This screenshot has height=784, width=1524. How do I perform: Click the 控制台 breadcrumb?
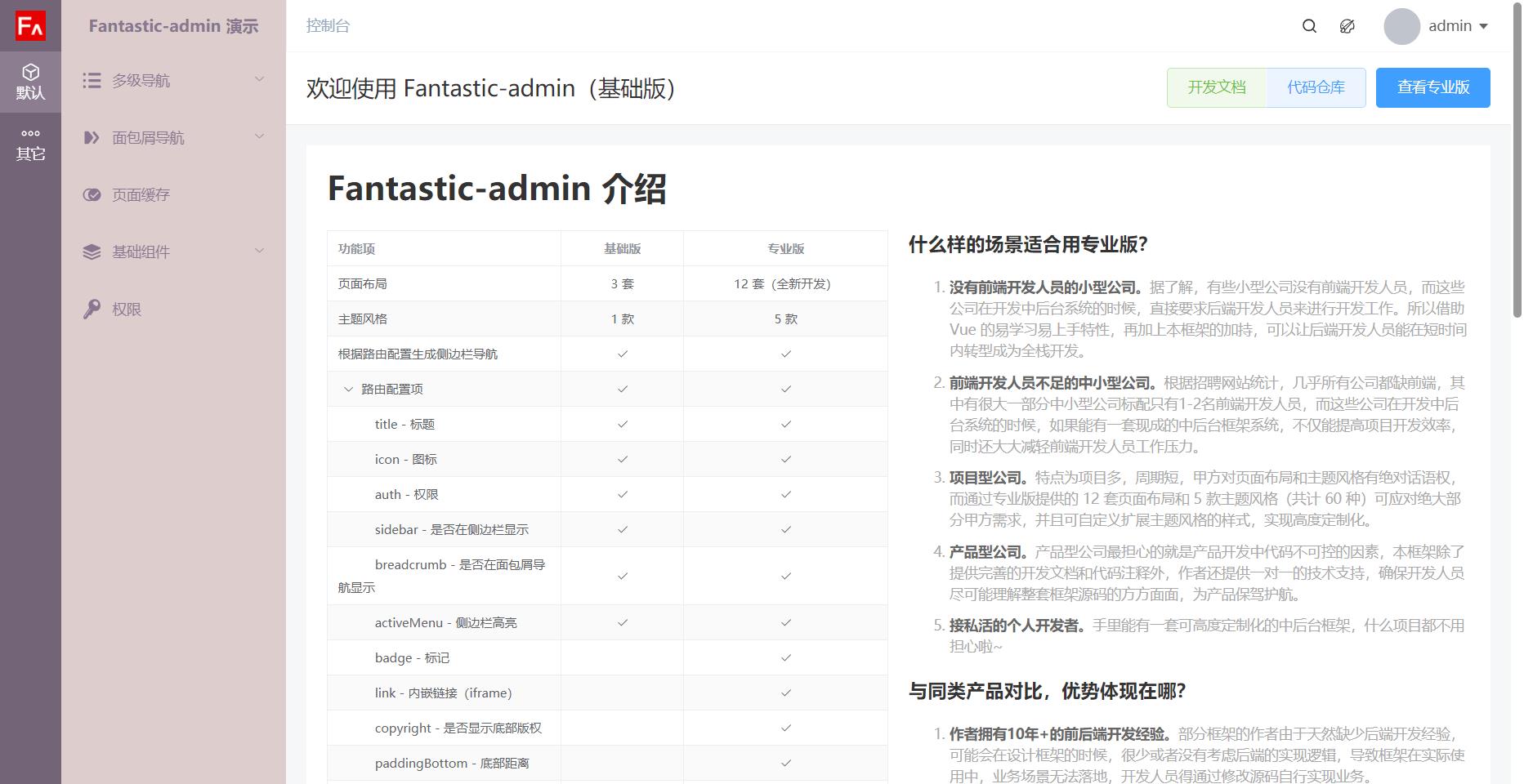tap(328, 26)
